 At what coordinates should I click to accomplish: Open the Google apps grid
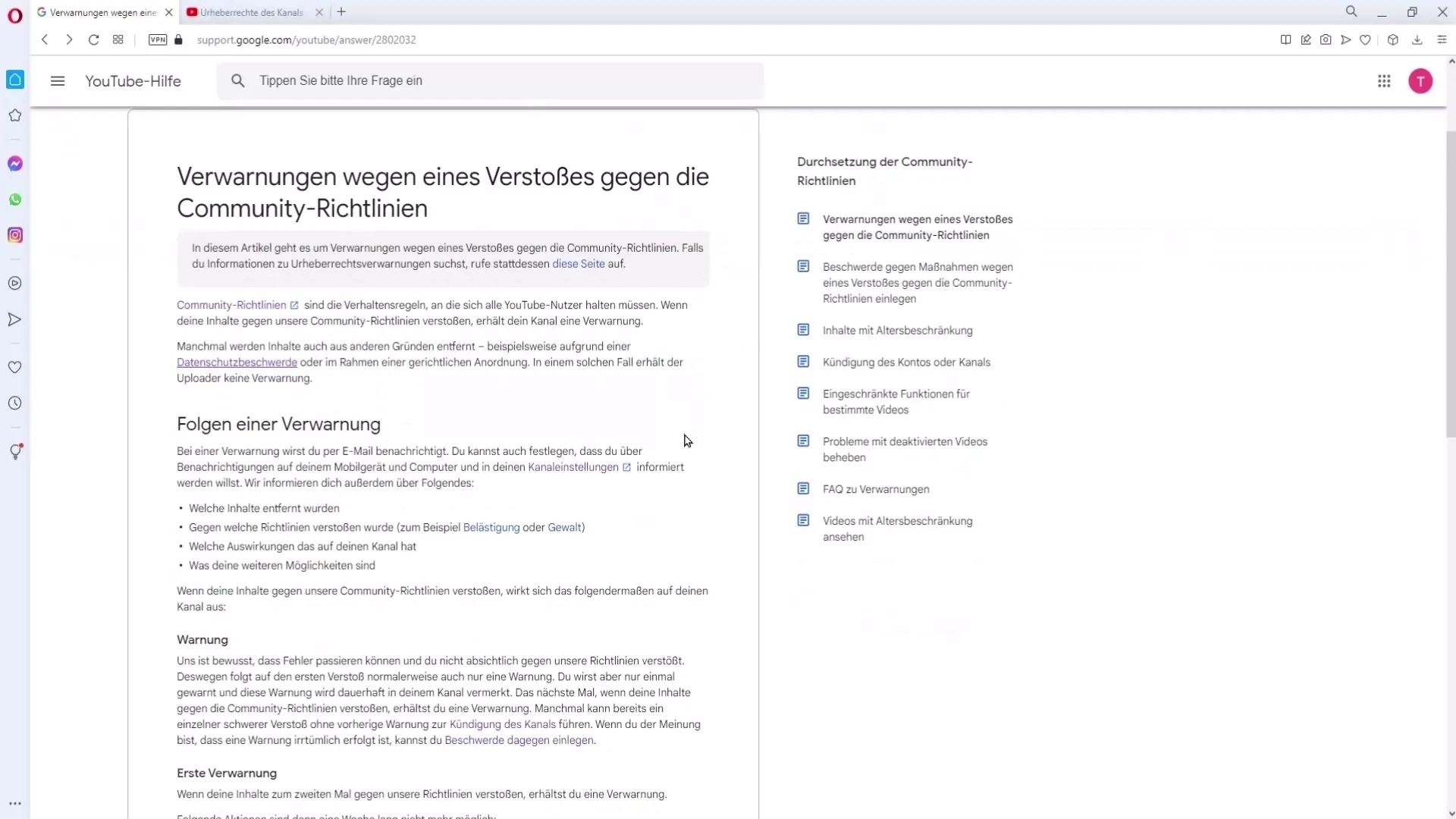pyautogui.click(x=1384, y=81)
